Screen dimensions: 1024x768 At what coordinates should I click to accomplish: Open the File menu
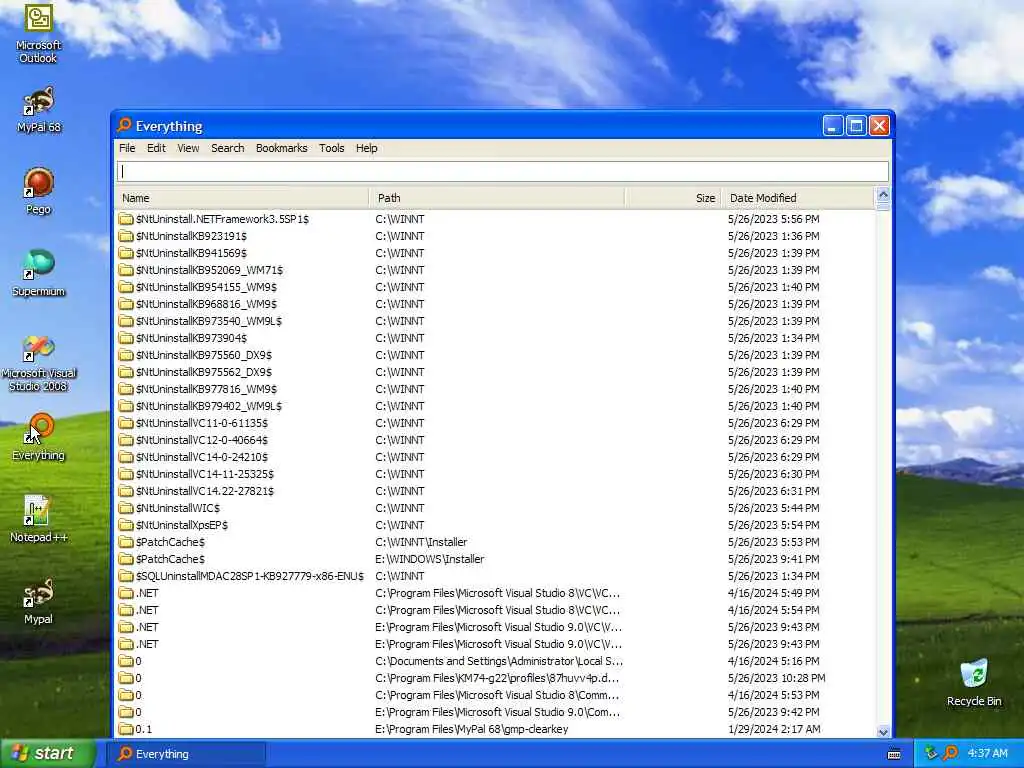point(127,148)
